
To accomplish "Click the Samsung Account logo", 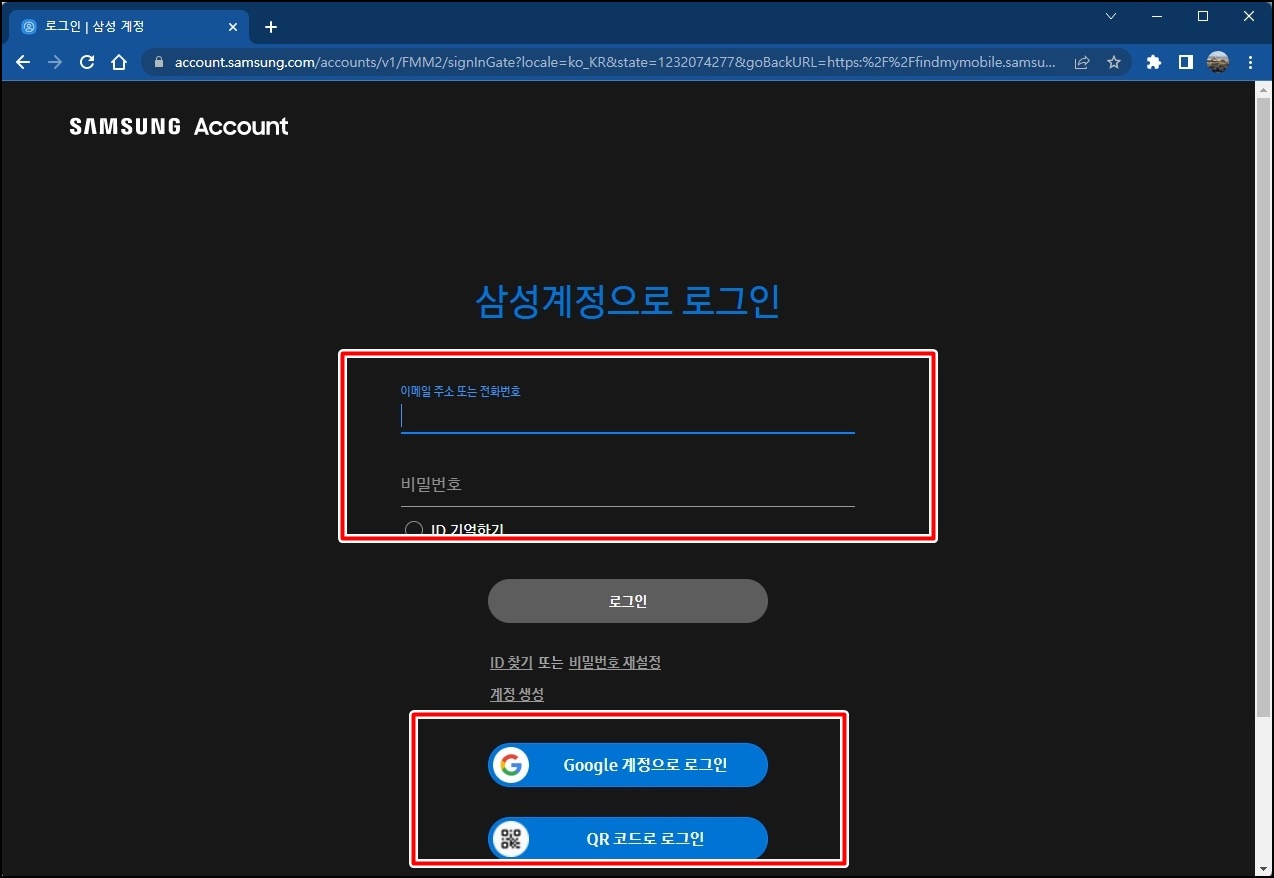I will [179, 126].
